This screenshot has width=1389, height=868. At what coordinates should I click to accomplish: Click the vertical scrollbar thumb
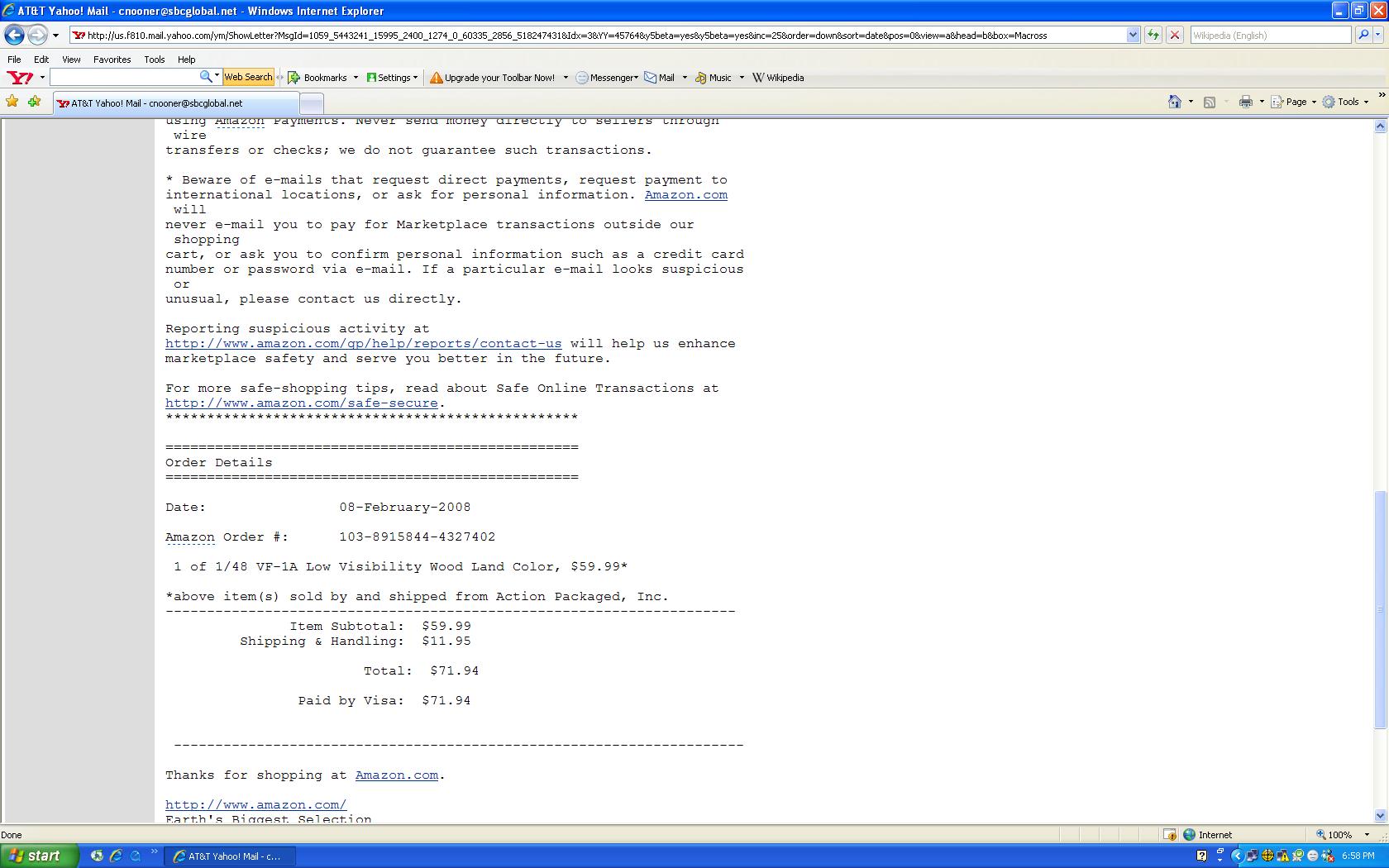(1379, 609)
